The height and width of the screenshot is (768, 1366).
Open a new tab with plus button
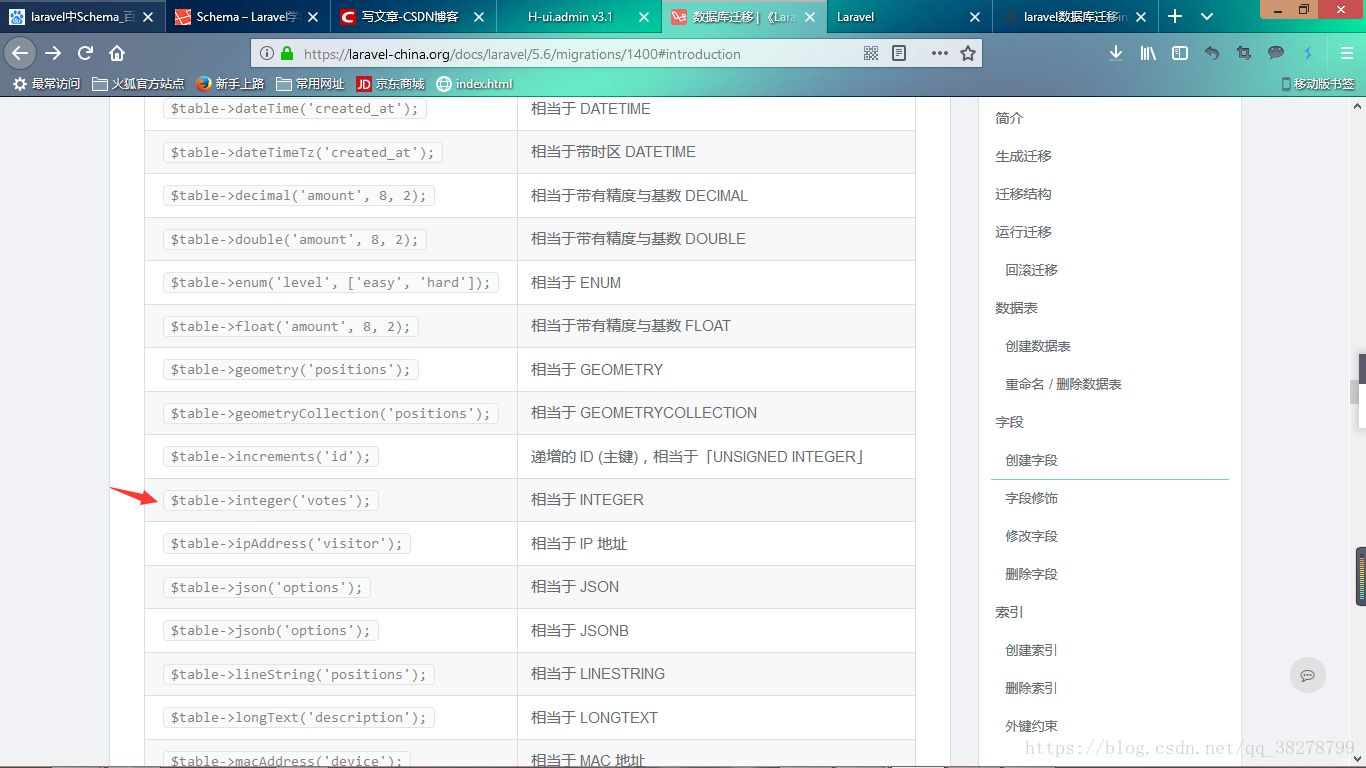[x=1175, y=16]
